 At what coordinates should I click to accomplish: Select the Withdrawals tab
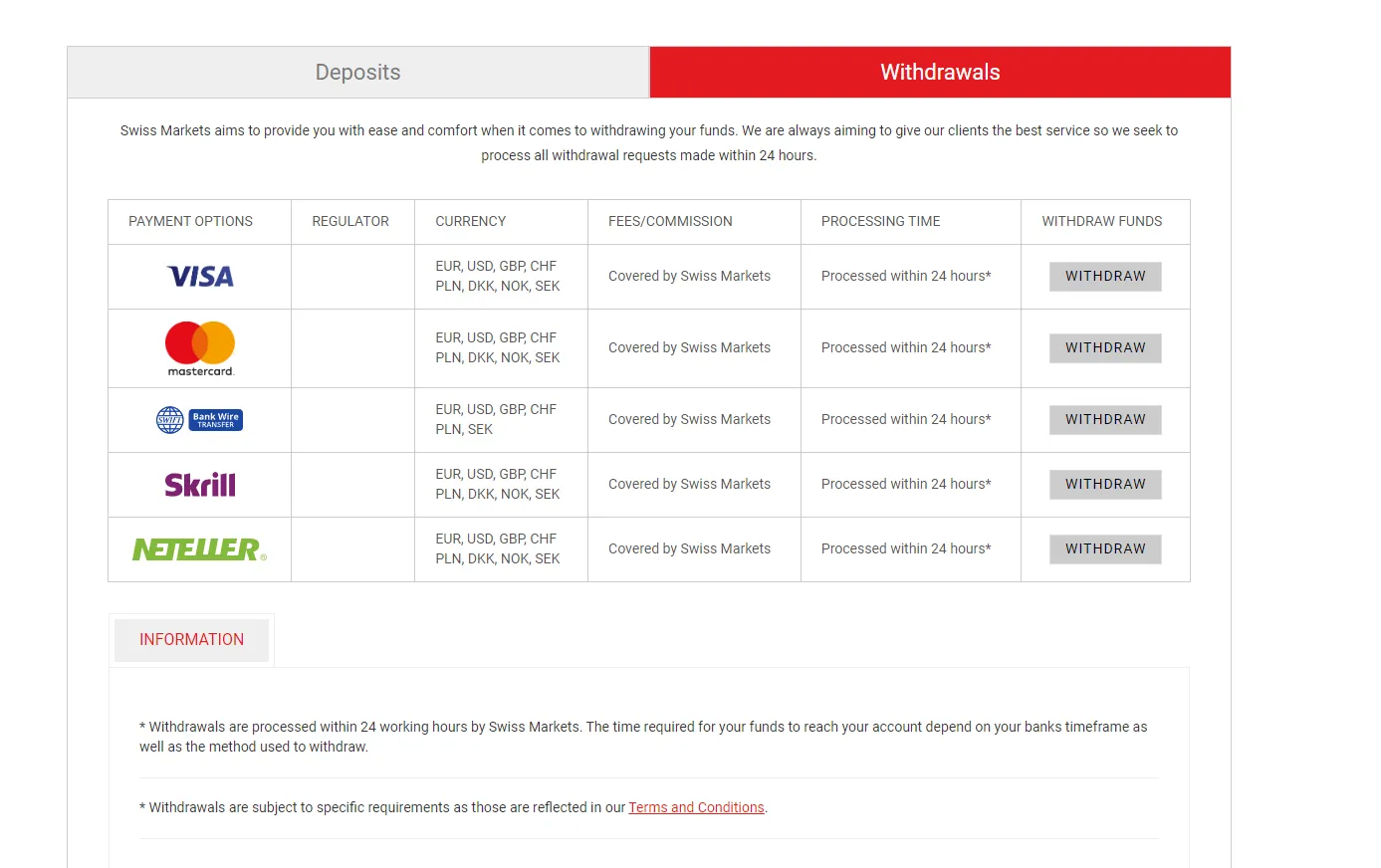(940, 72)
